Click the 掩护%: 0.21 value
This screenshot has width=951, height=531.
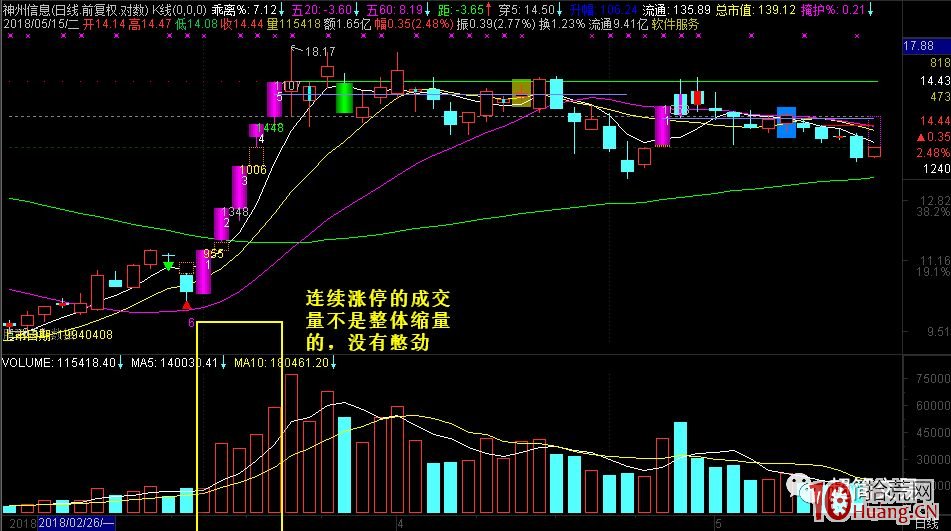click(833, 10)
